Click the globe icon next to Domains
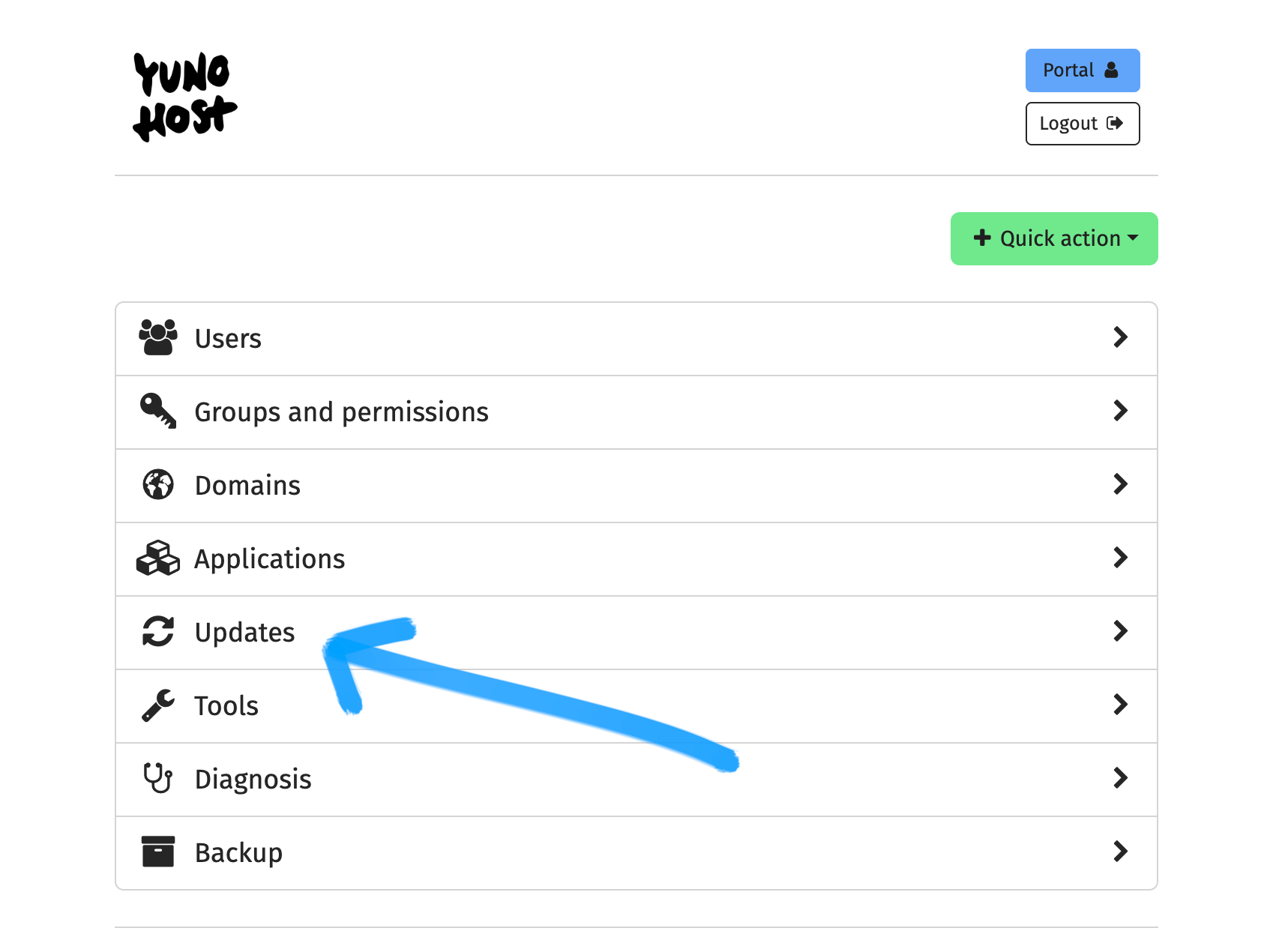The width and height of the screenshot is (1288, 943). point(157,484)
